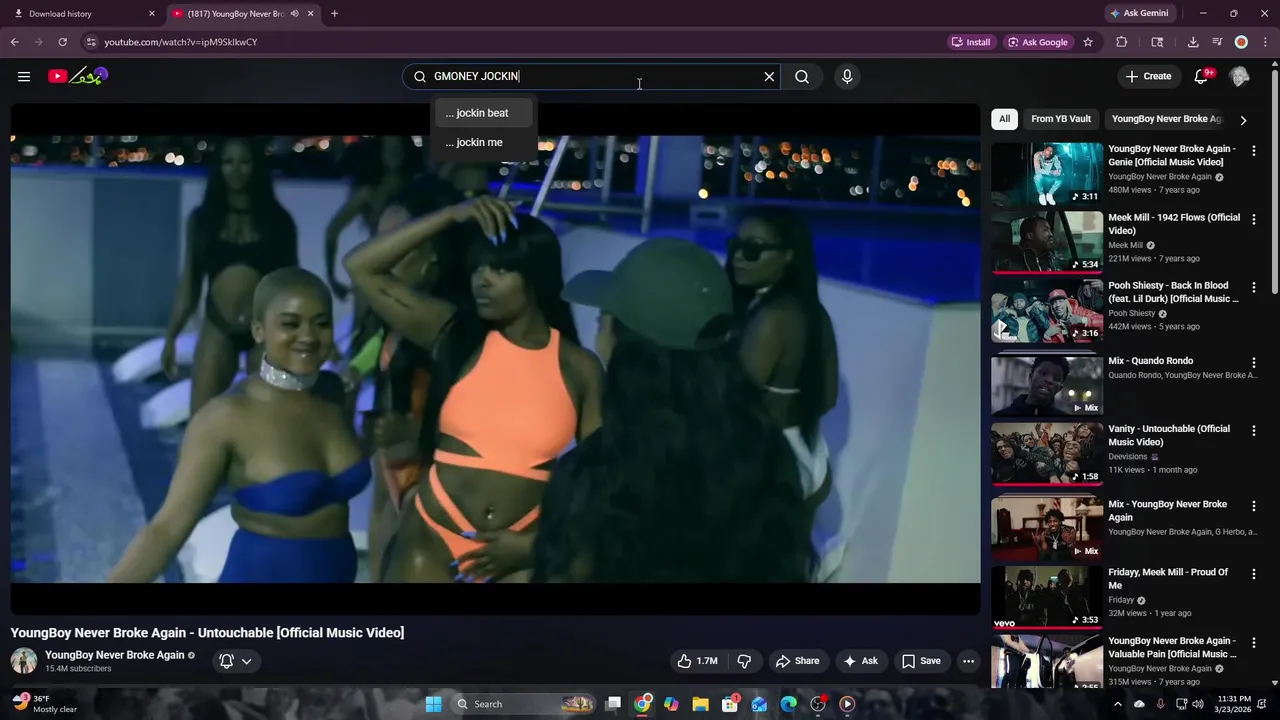This screenshot has height=720, width=1280.
Task: Open Chrome three-dot menu
Action: [1265, 42]
